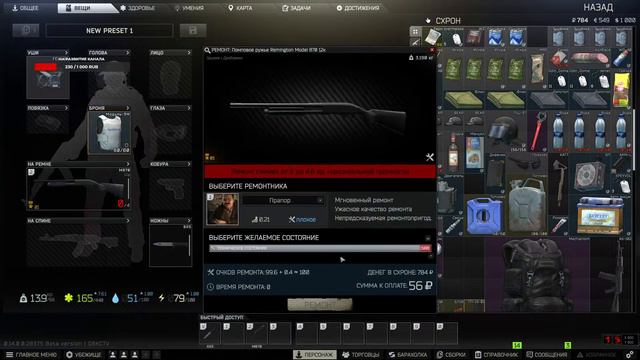Click the Prapor trader portrait

coord(222,209)
